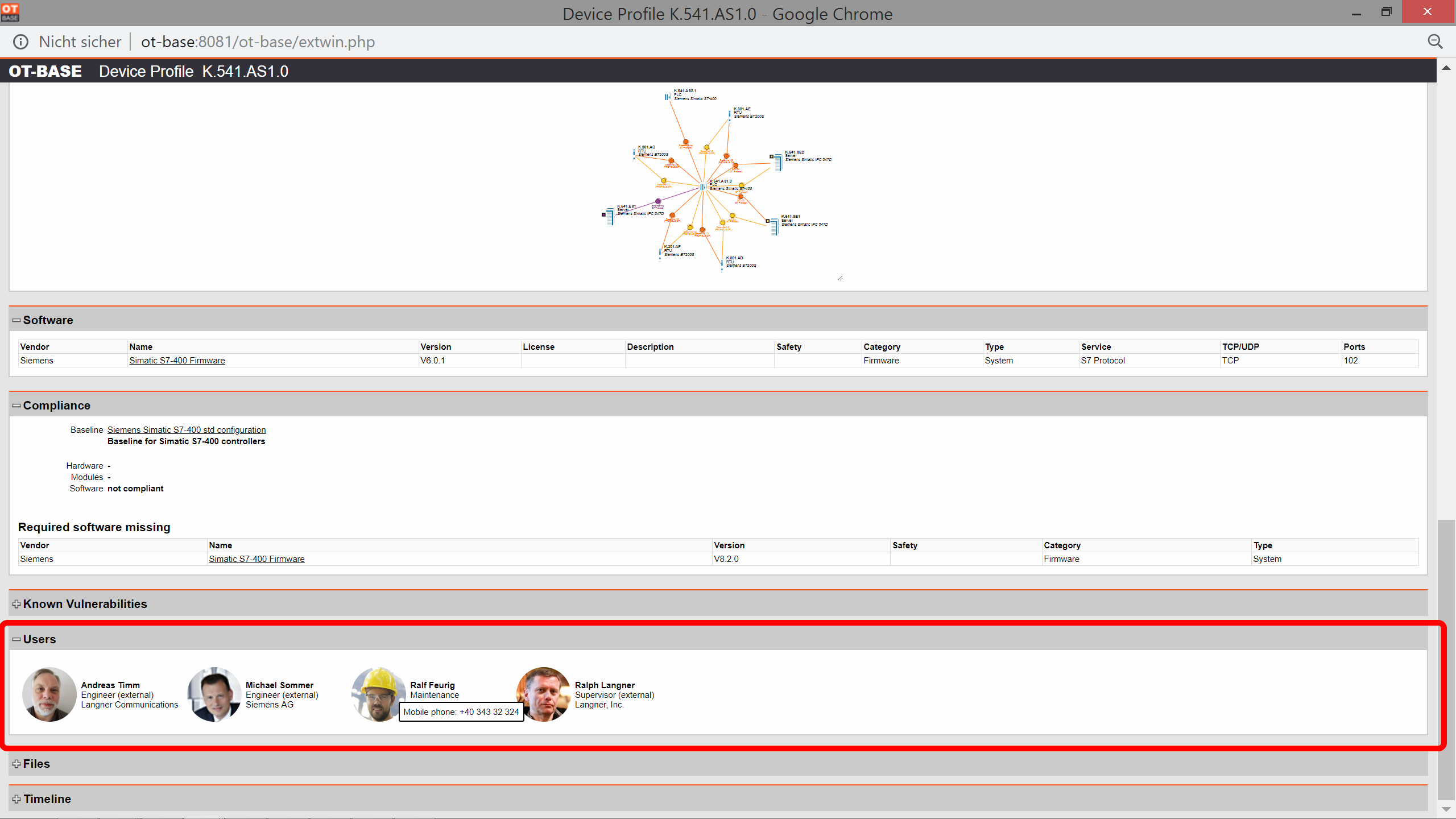This screenshot has width=1456, height=819.
Task: Select the K.541.AS2.1 PLC device icon in graph
Action: 668,97
